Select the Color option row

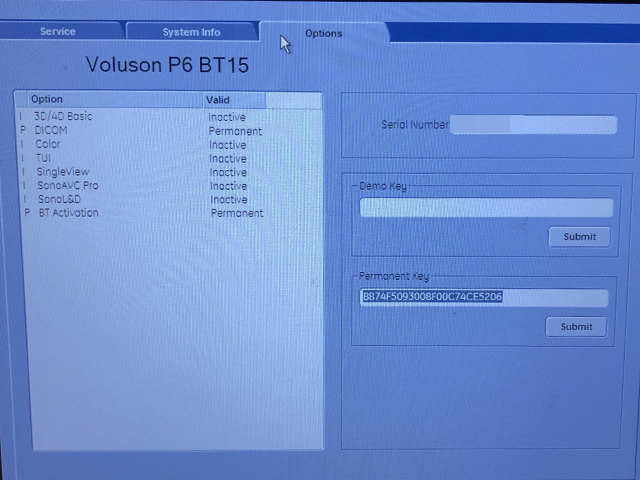tap(169, 144)
